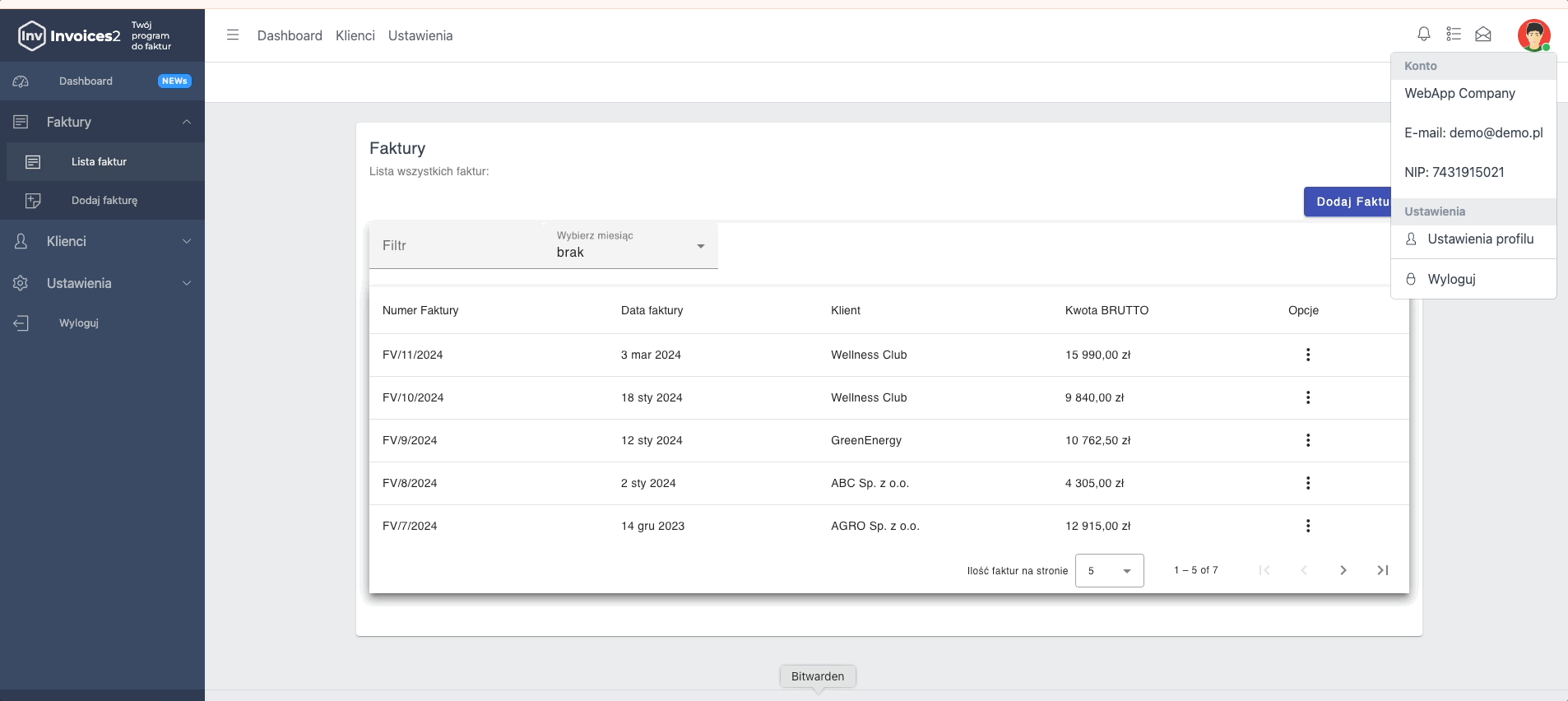Click the user avatar picture
1568x701 pixels.
point(1534,35)
